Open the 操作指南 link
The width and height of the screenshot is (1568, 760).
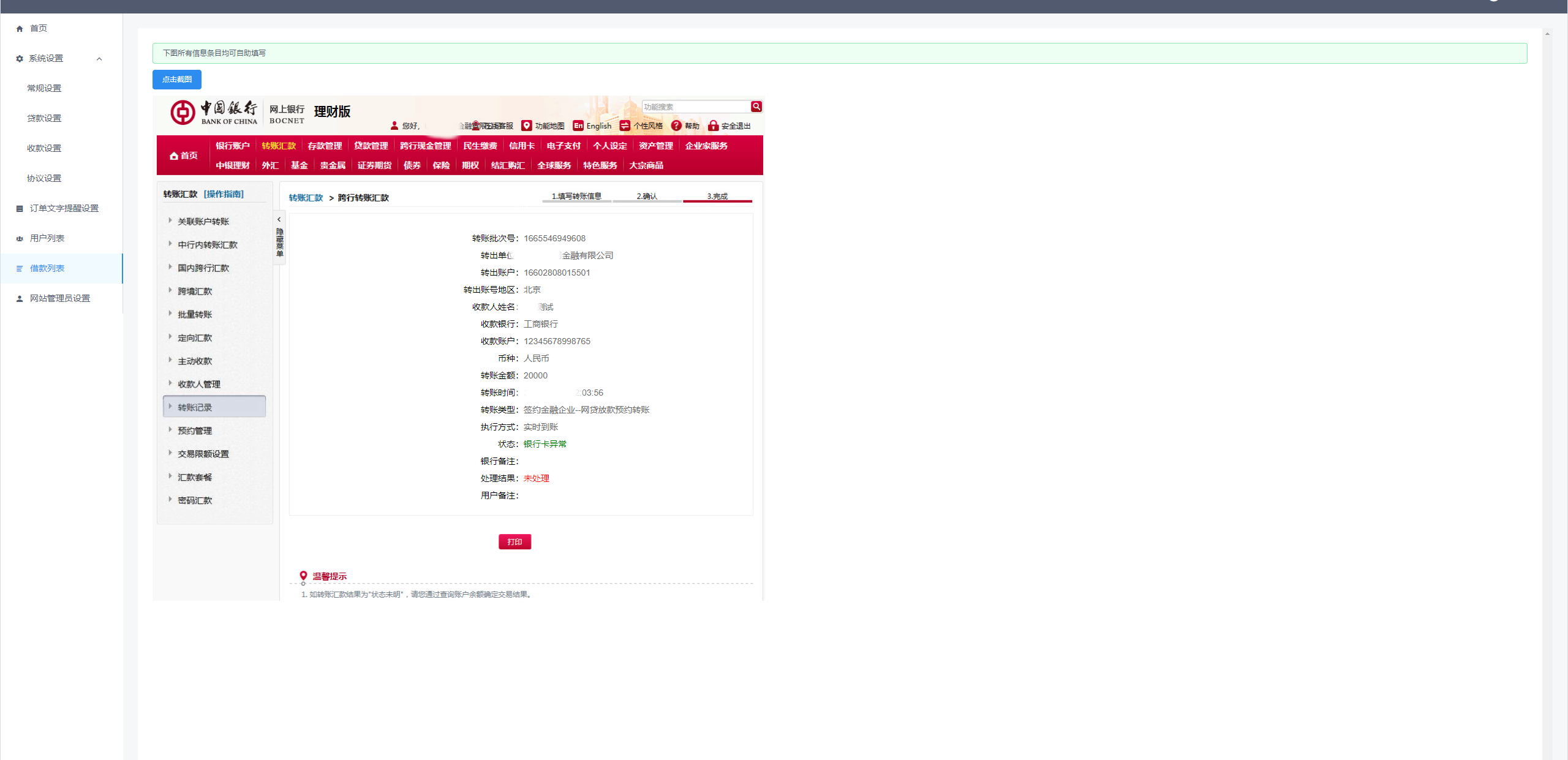(x=224, y=194)
